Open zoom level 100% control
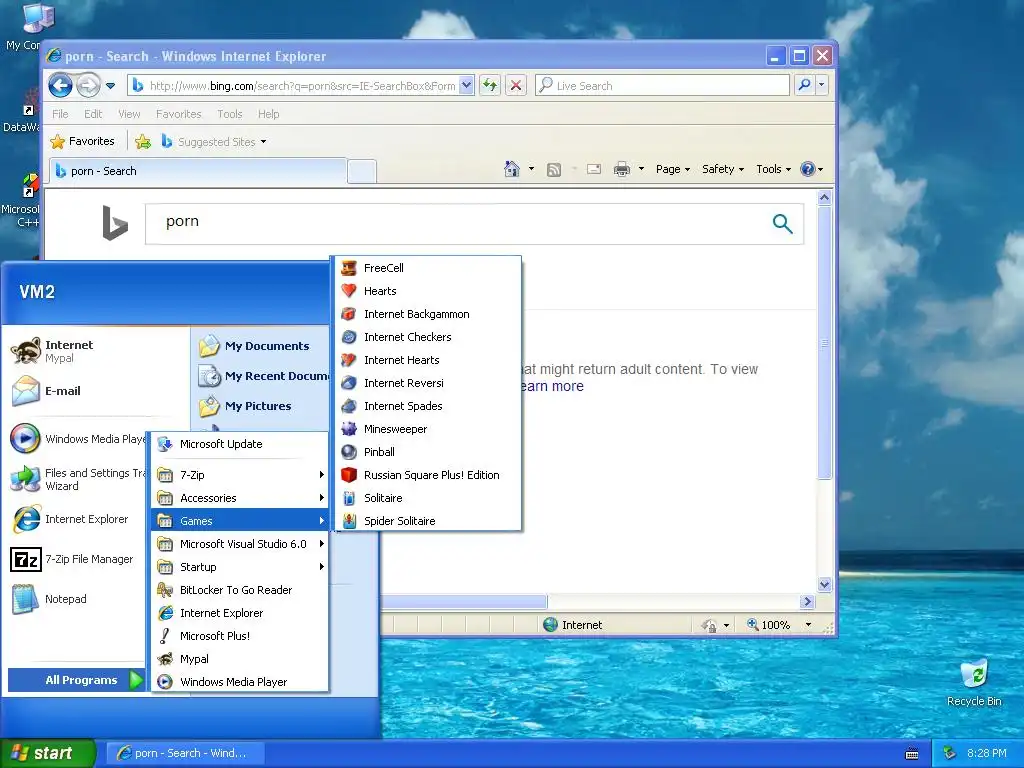 pos(780,625)
